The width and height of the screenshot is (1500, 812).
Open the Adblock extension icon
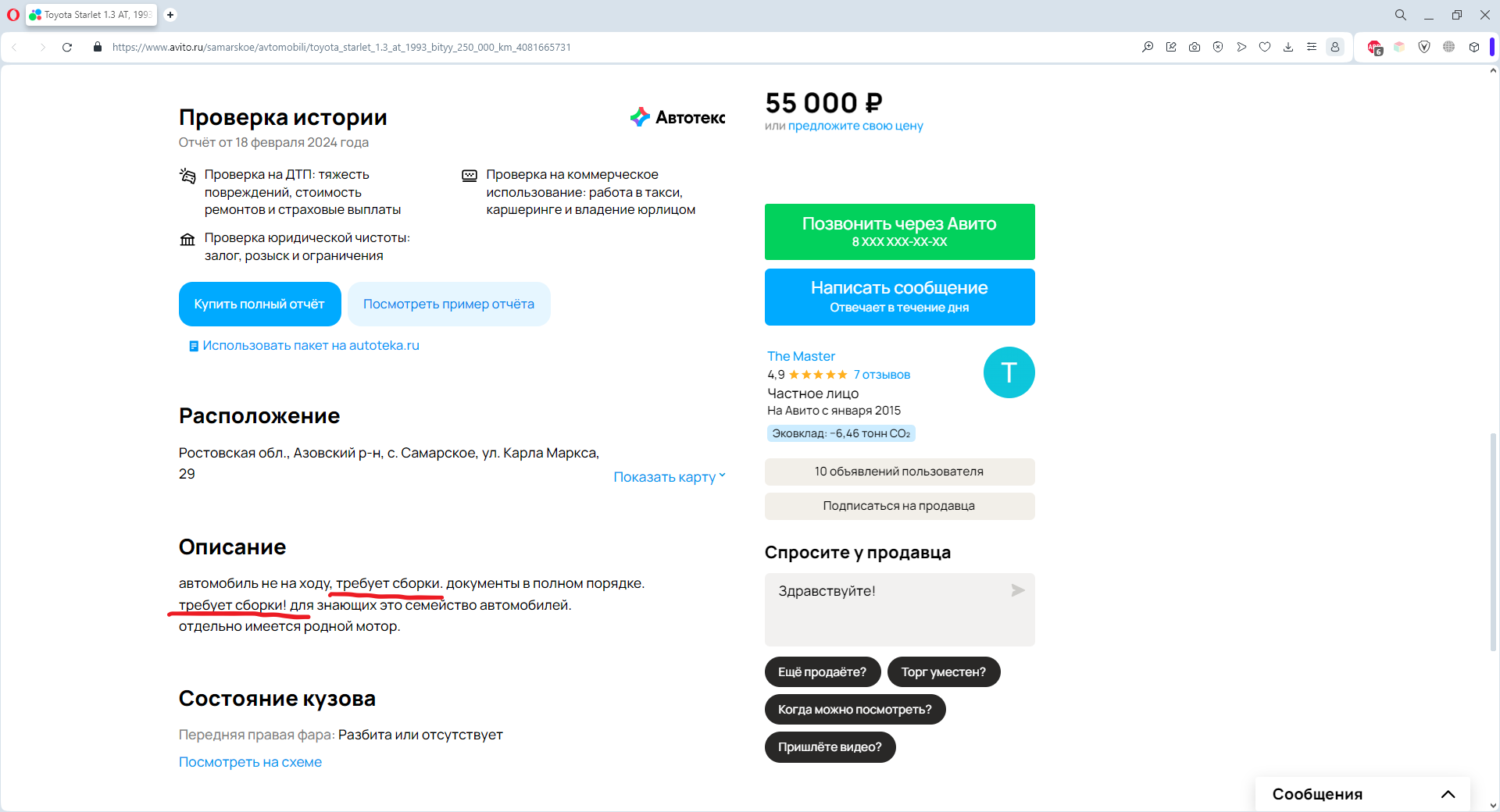[x=1374, y=48]
